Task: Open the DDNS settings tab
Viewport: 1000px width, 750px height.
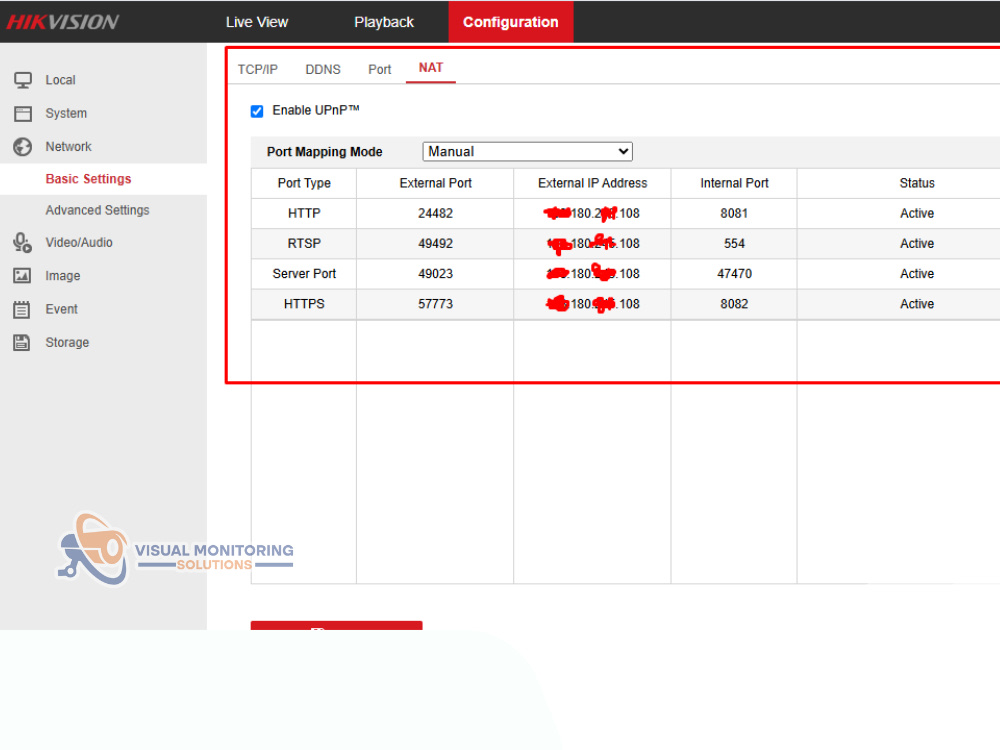Action: coord(323,70)
